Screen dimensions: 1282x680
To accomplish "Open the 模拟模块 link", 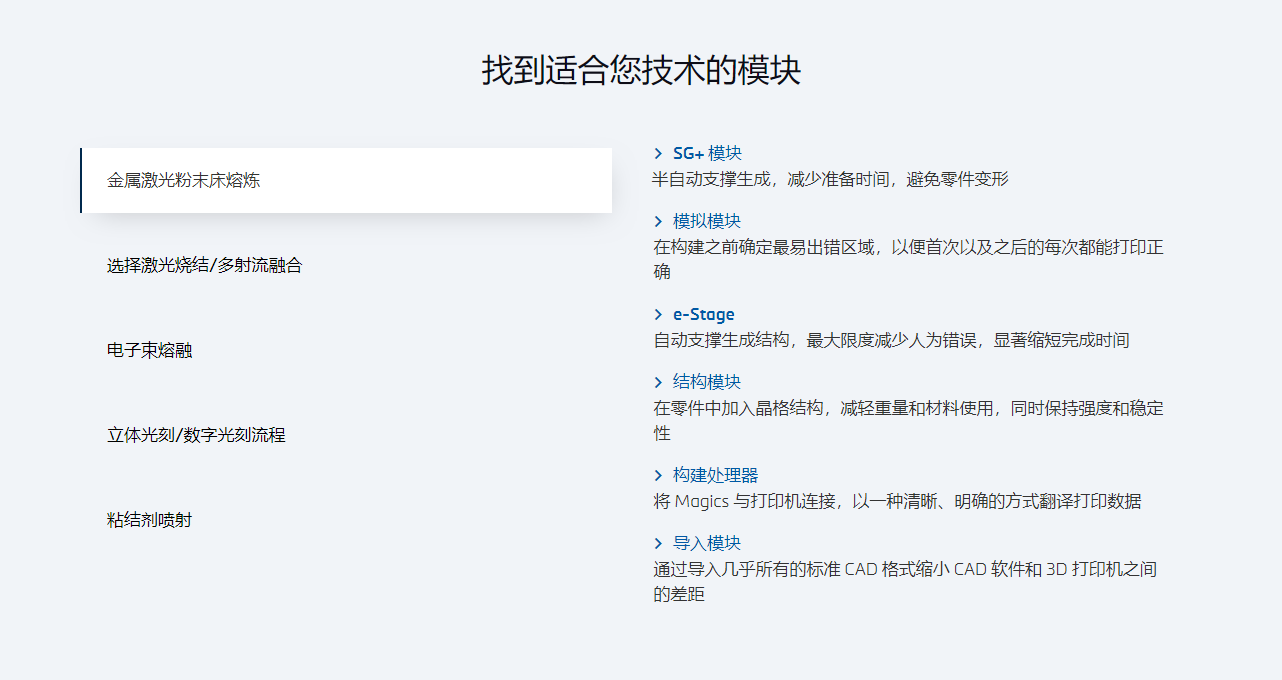I will pos(707,221).
